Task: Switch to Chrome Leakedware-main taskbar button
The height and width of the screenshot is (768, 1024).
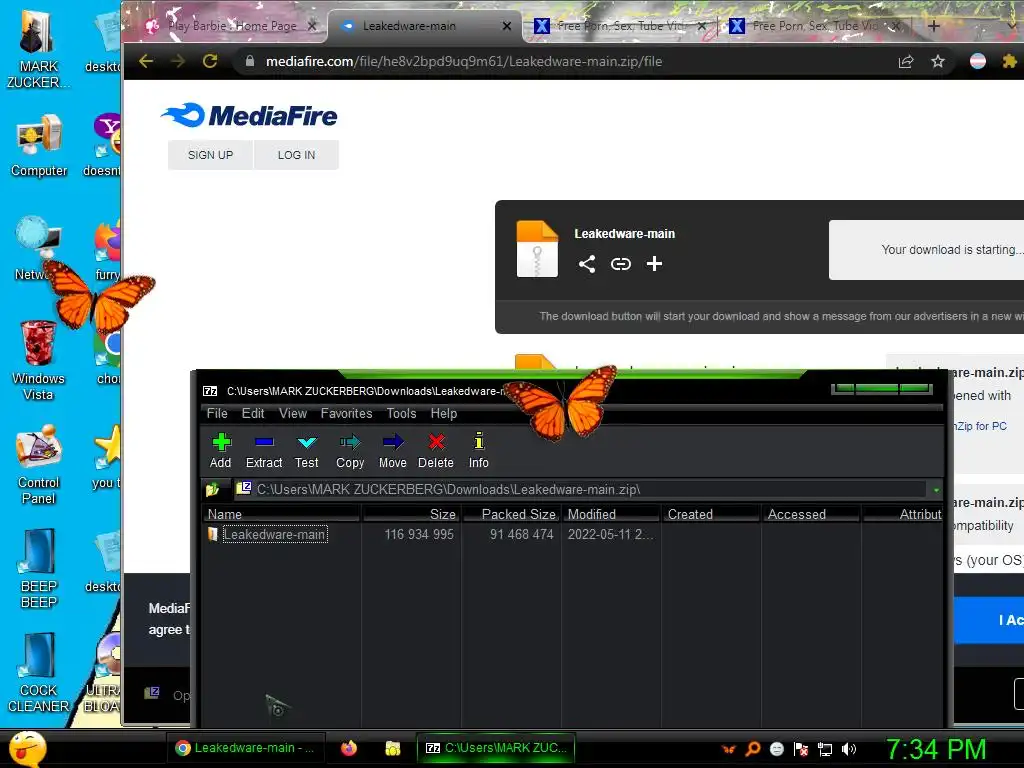Action: click(245, 748)
